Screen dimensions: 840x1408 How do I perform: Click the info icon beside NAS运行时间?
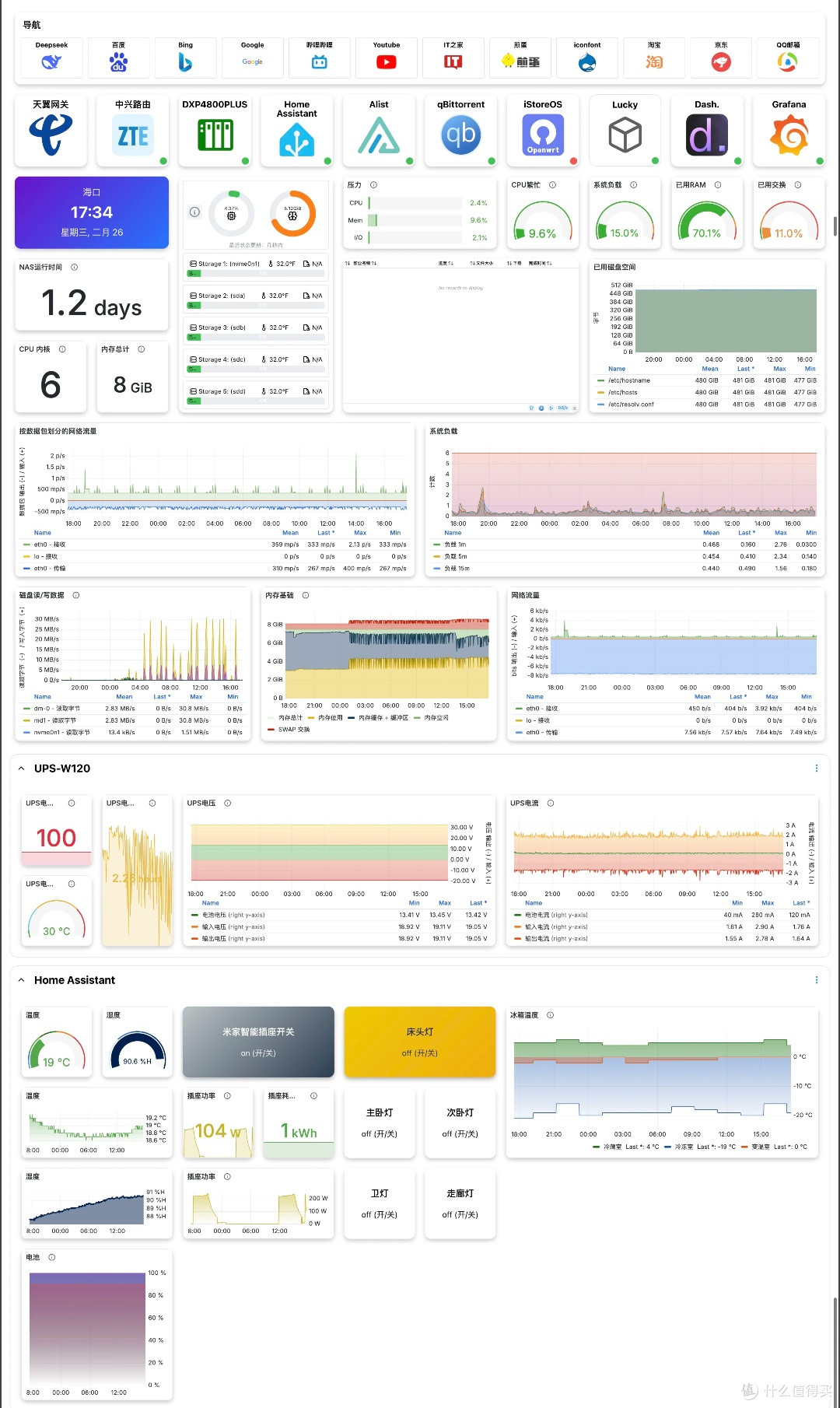click(74, 267)
